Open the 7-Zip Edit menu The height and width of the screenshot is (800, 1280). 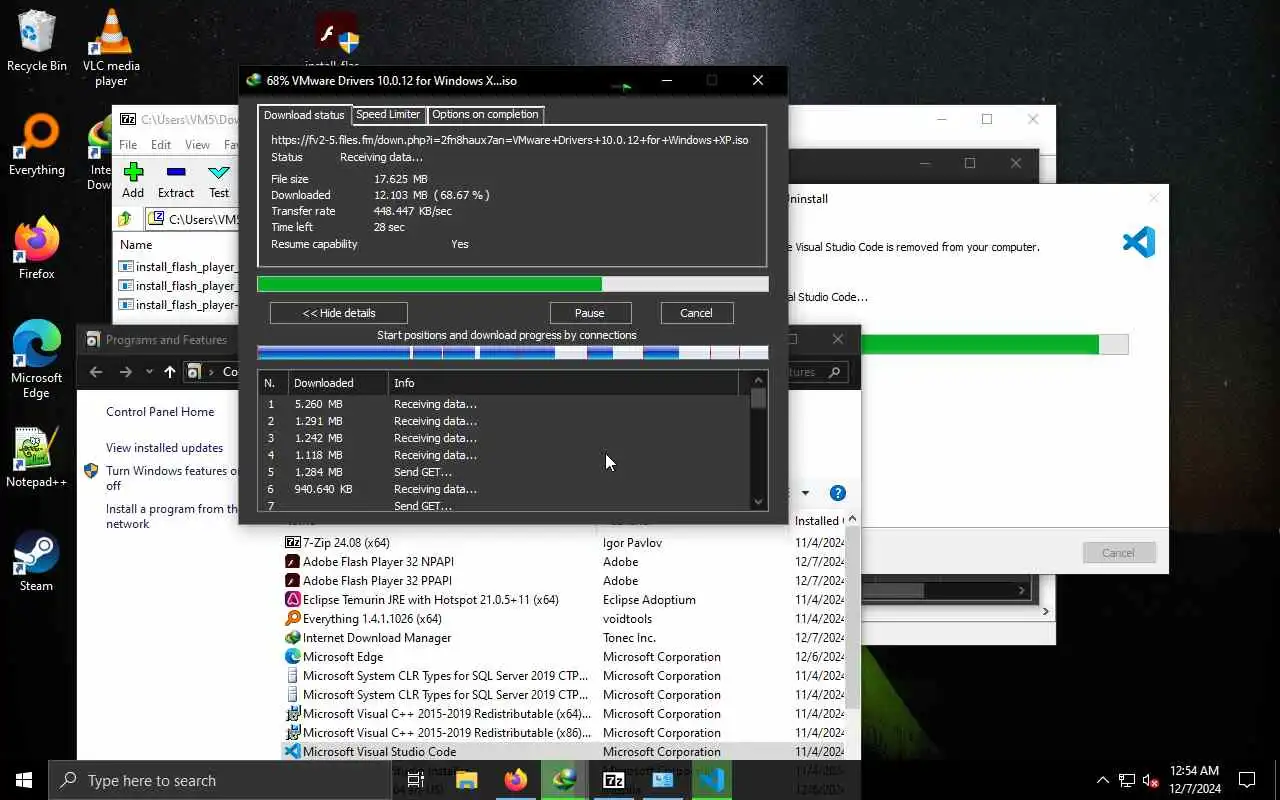tap(161, 145)
